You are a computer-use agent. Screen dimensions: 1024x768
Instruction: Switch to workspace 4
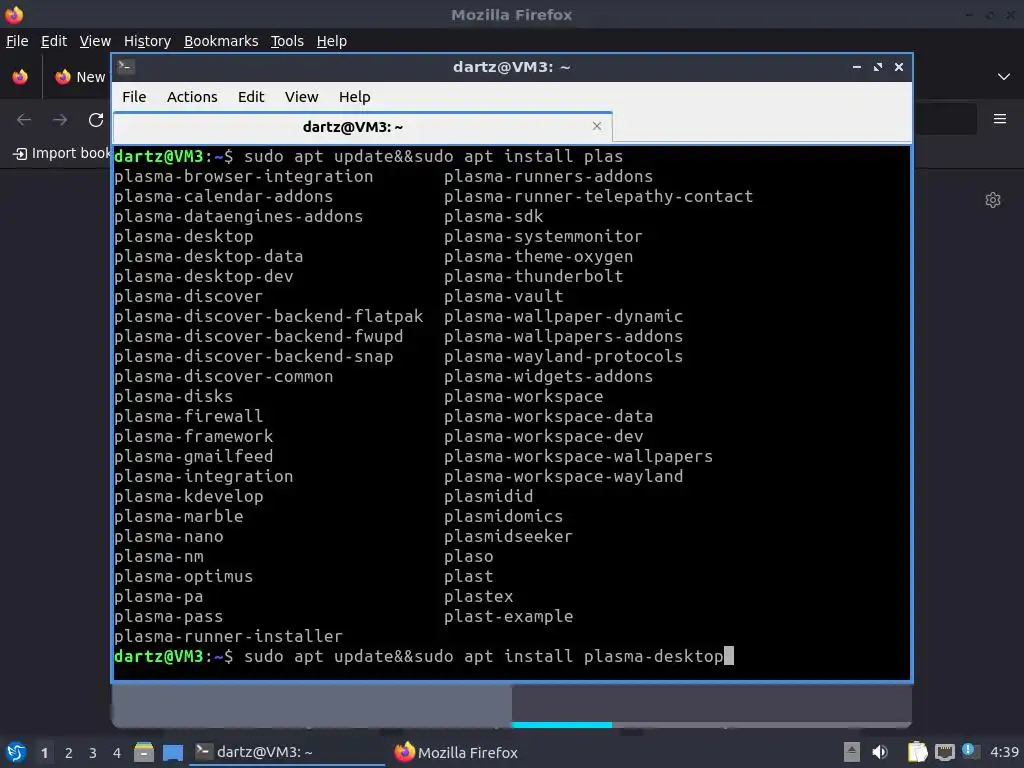click(117, 753)
